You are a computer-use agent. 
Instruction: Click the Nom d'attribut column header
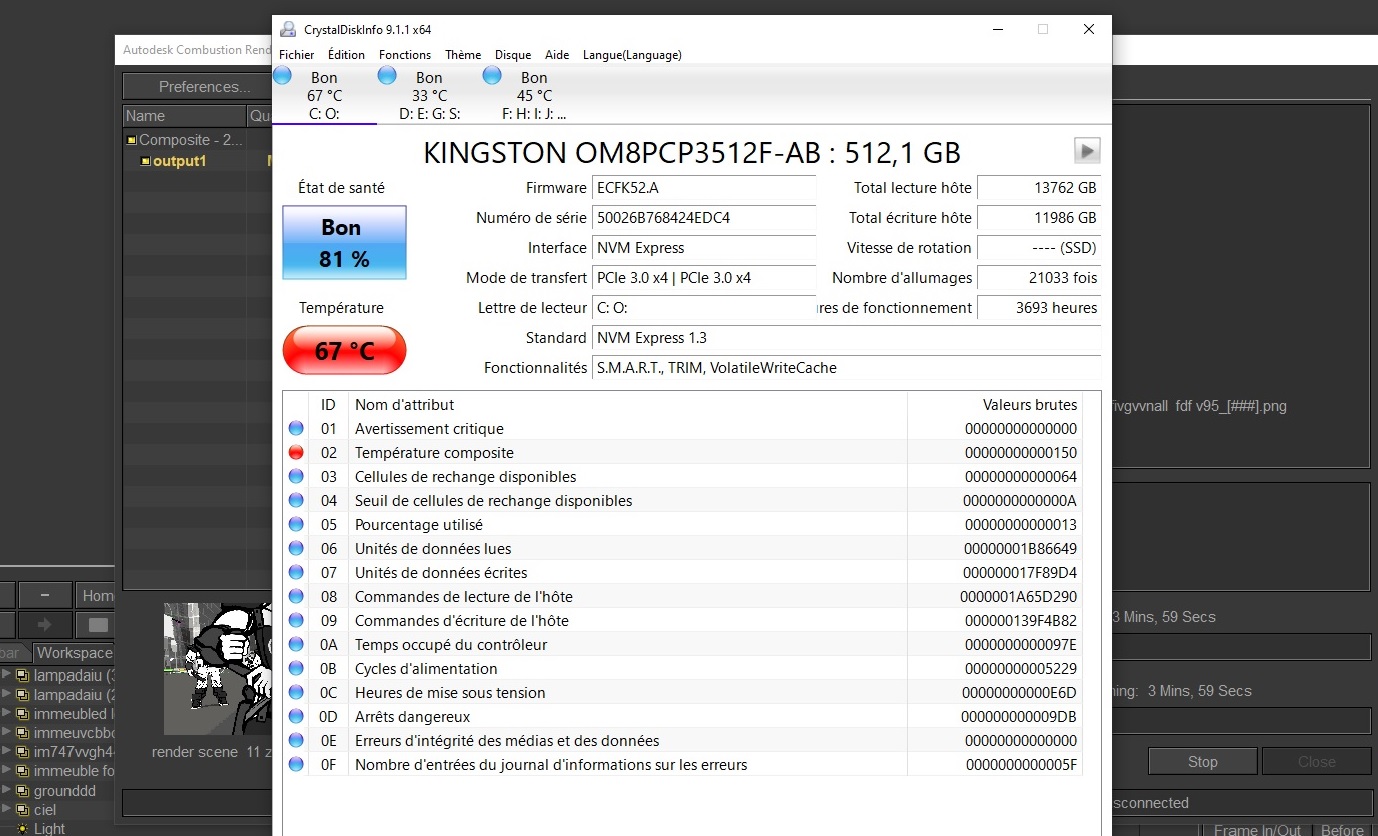click(x=627, y=405)
